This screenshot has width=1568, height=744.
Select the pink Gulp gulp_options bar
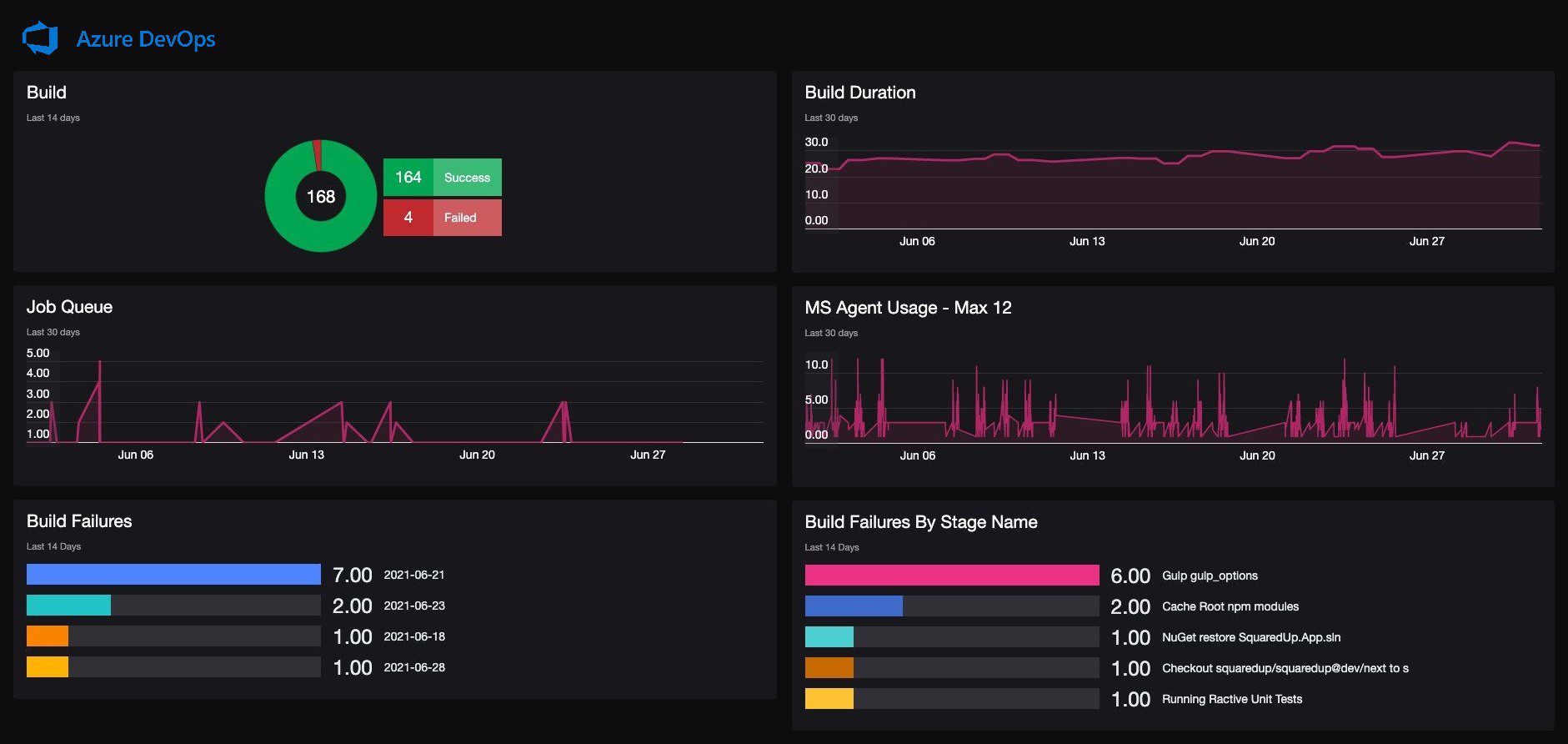click(952, 576)
